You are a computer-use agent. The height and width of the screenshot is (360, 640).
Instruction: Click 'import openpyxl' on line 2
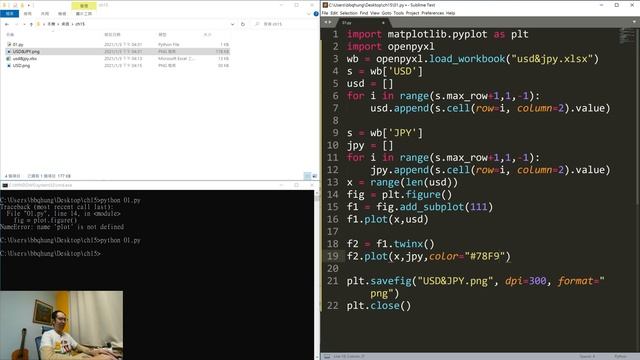click(x=391, y=47)
